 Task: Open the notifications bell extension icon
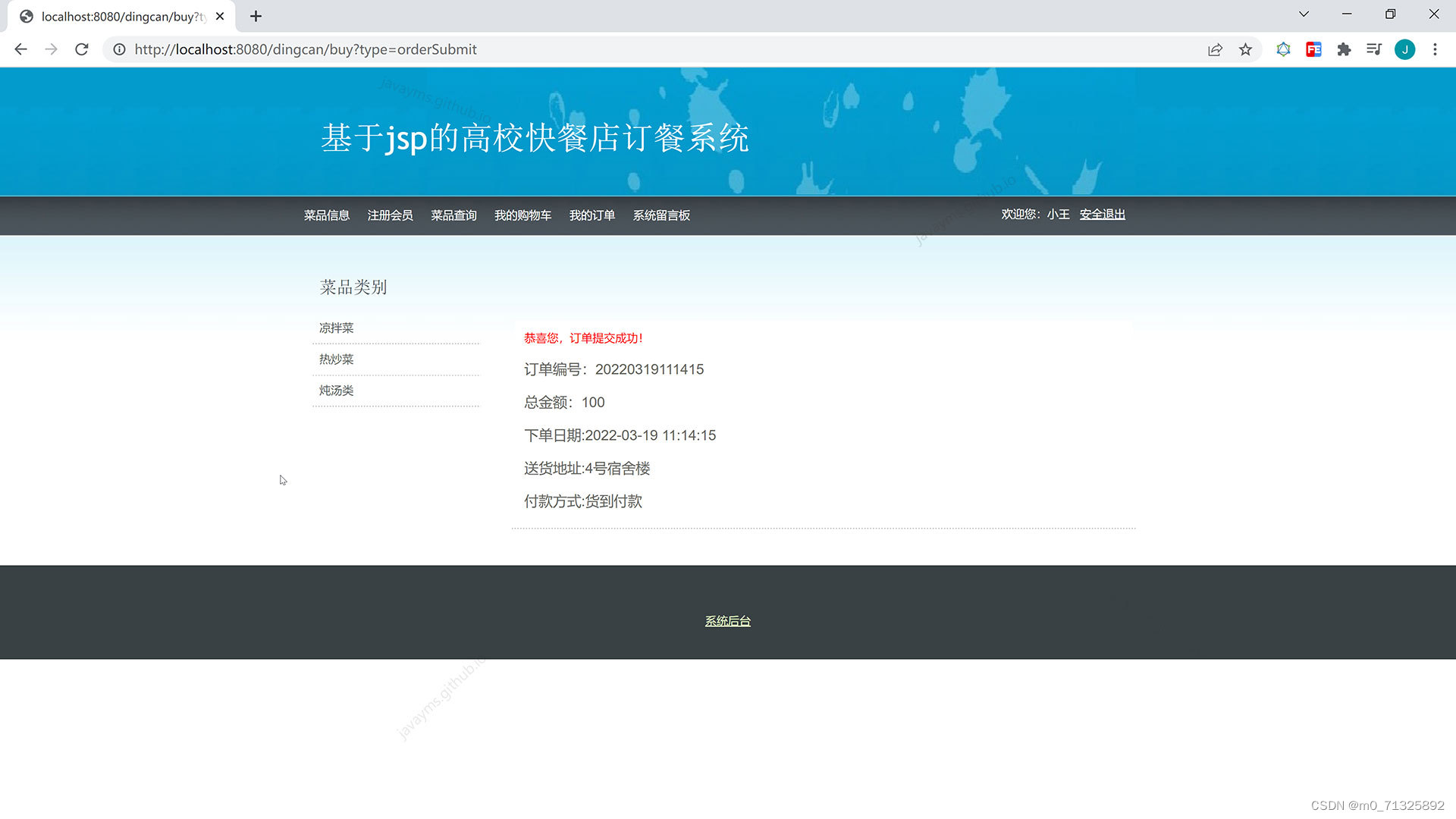coord(1283,49)
